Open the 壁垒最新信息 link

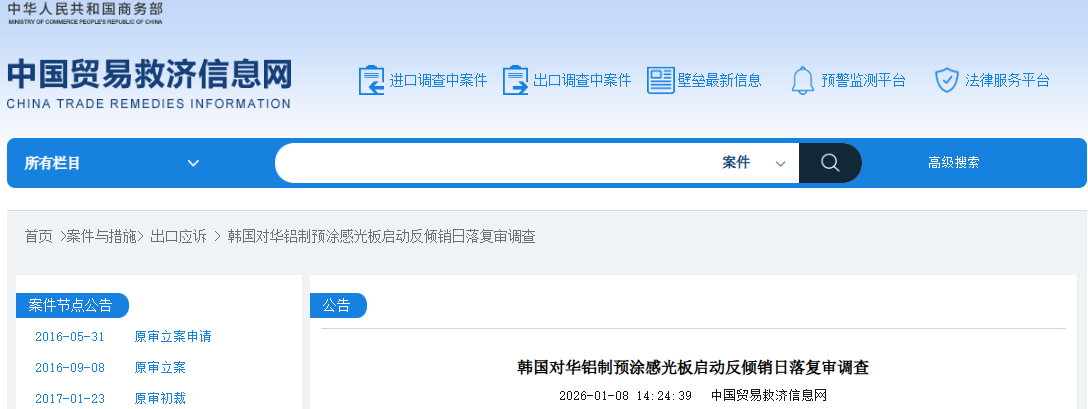point(720,81)
